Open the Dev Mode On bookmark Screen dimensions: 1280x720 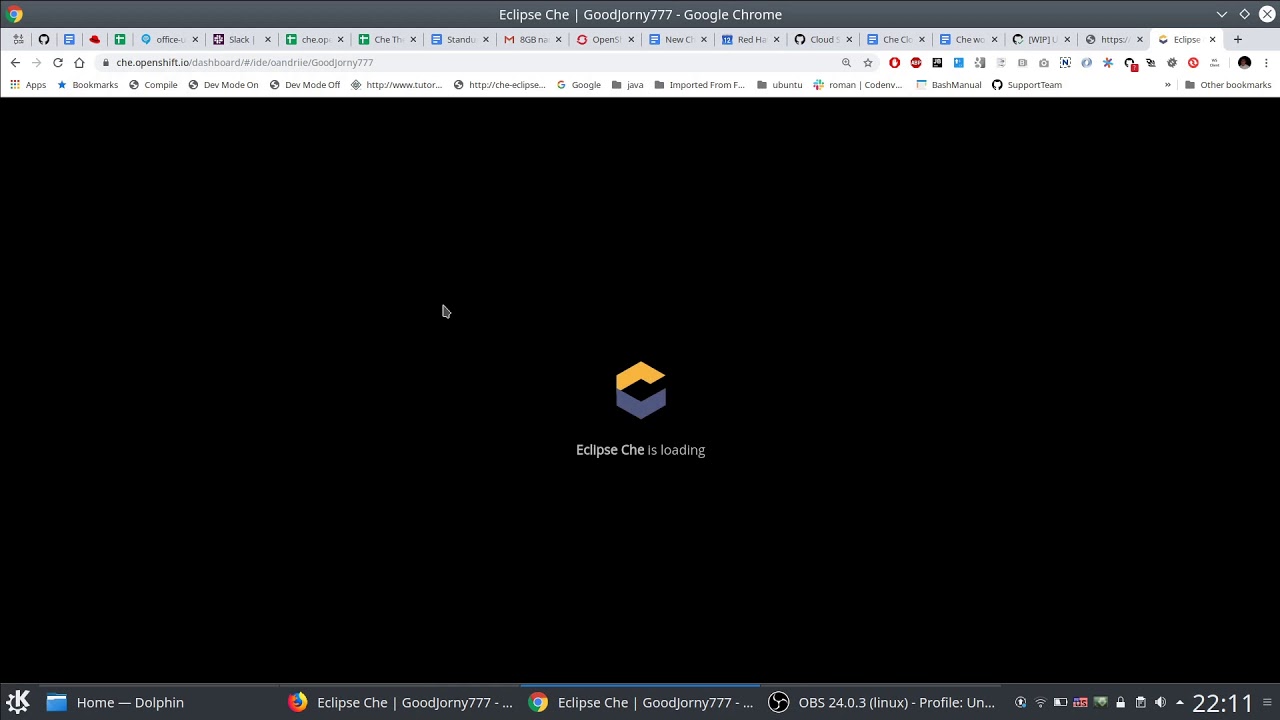click(x=223, y=85)
